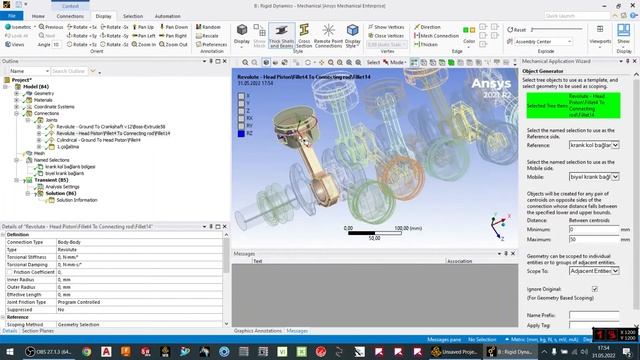Tick the Y degree of freedom checkbox
This screenshot has width=640, height=360.
[241, 103]
